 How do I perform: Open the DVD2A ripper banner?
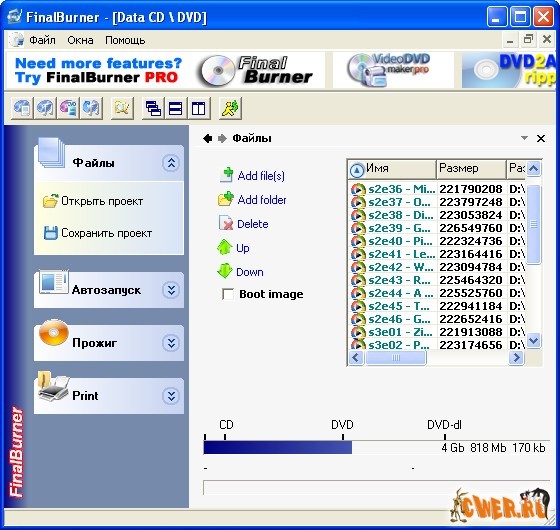pos(509,70)
